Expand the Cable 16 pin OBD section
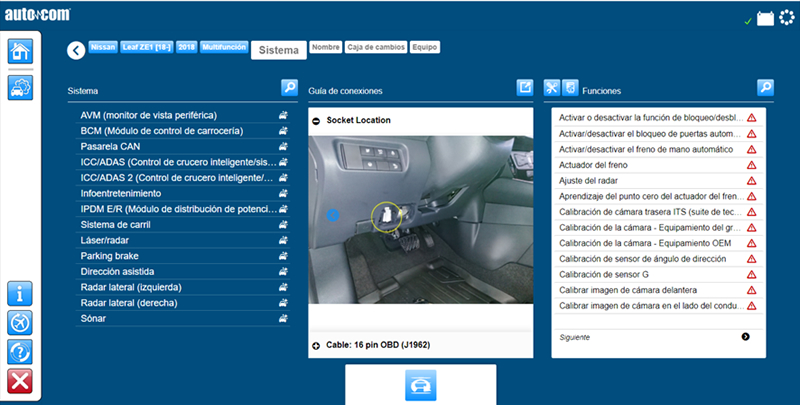 [316, 344]
